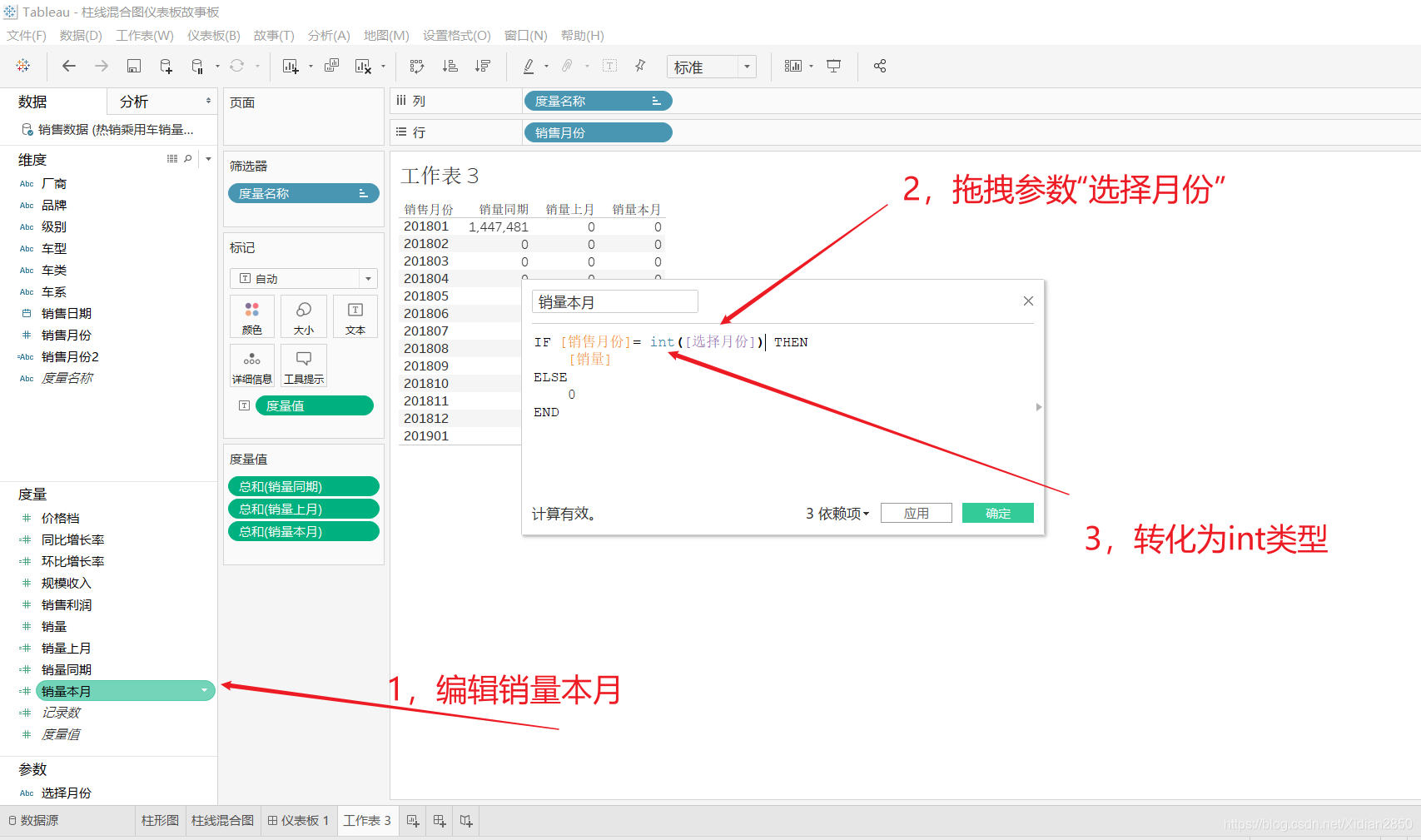Create a new worksheet from the toolbar

[x=291, y=66]
